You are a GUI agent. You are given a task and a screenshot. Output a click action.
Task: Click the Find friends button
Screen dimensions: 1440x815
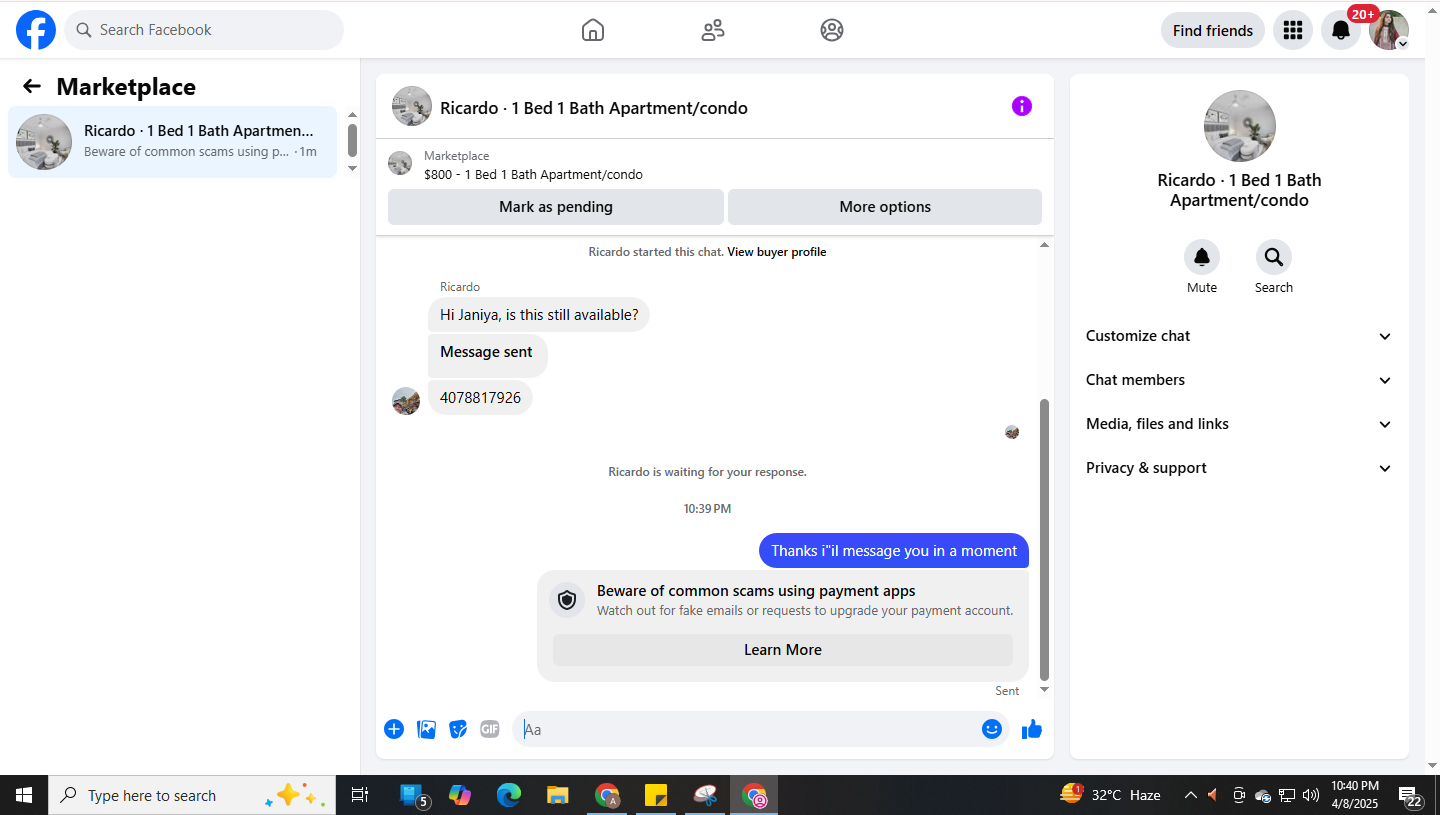click(1213, 30)
